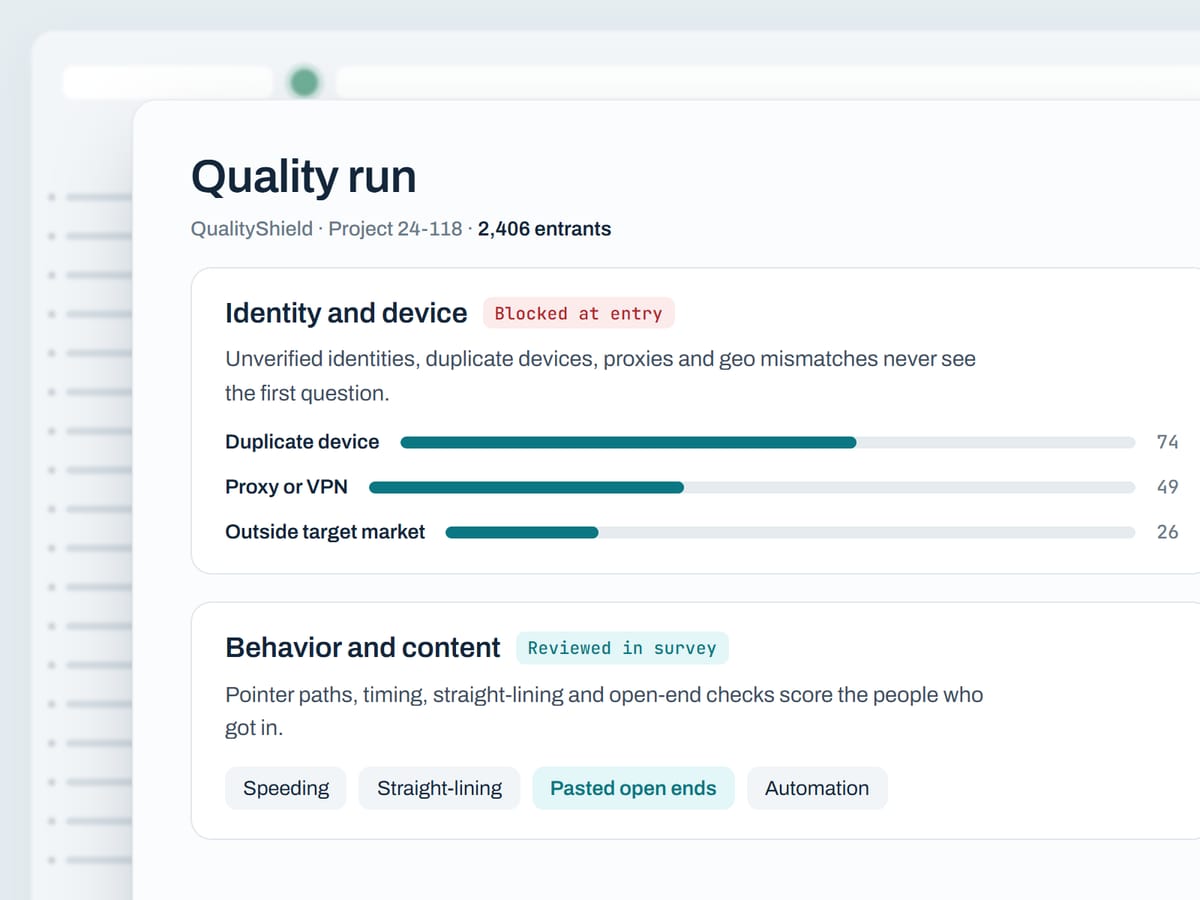
Task: Select the Straight-lining chip
Action: pos(439,788)
